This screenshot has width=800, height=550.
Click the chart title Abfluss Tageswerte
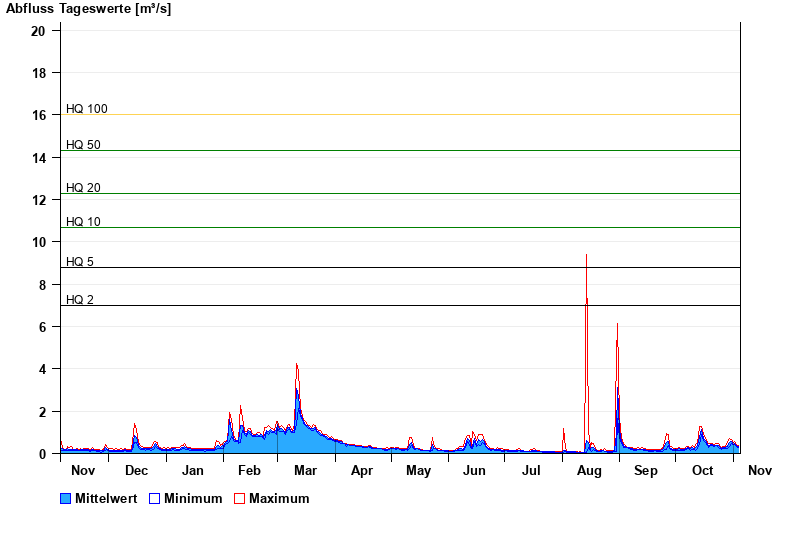[x=88, y=8]
